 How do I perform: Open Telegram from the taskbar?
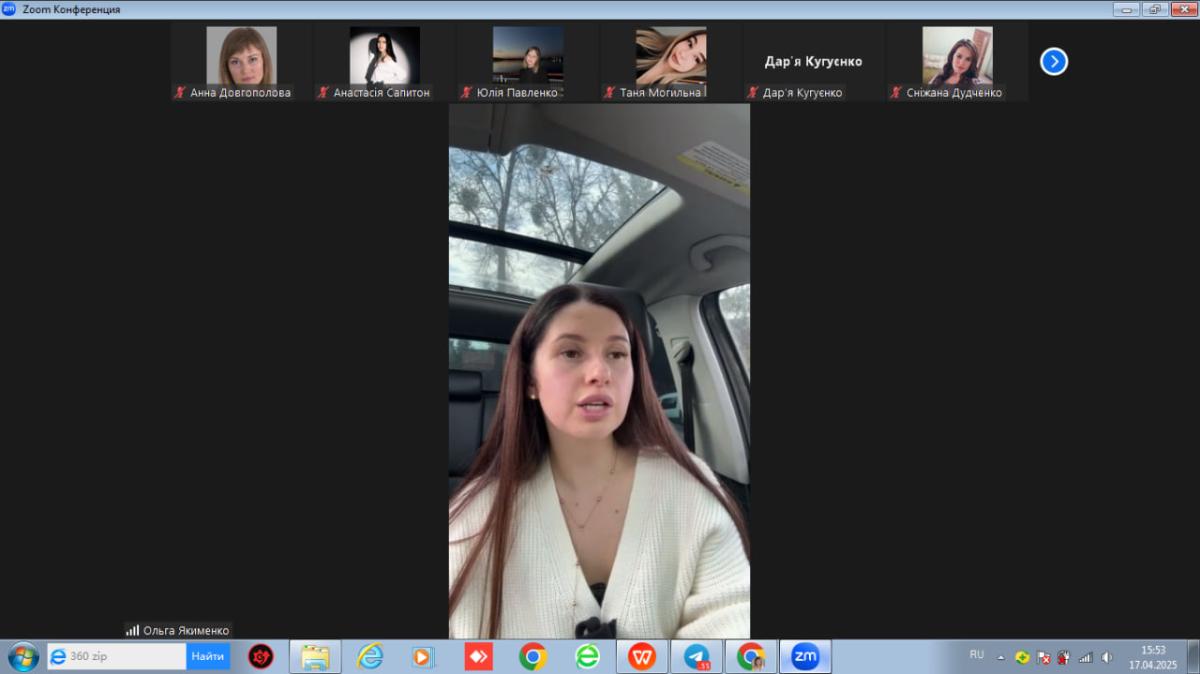tap(697, 657)
